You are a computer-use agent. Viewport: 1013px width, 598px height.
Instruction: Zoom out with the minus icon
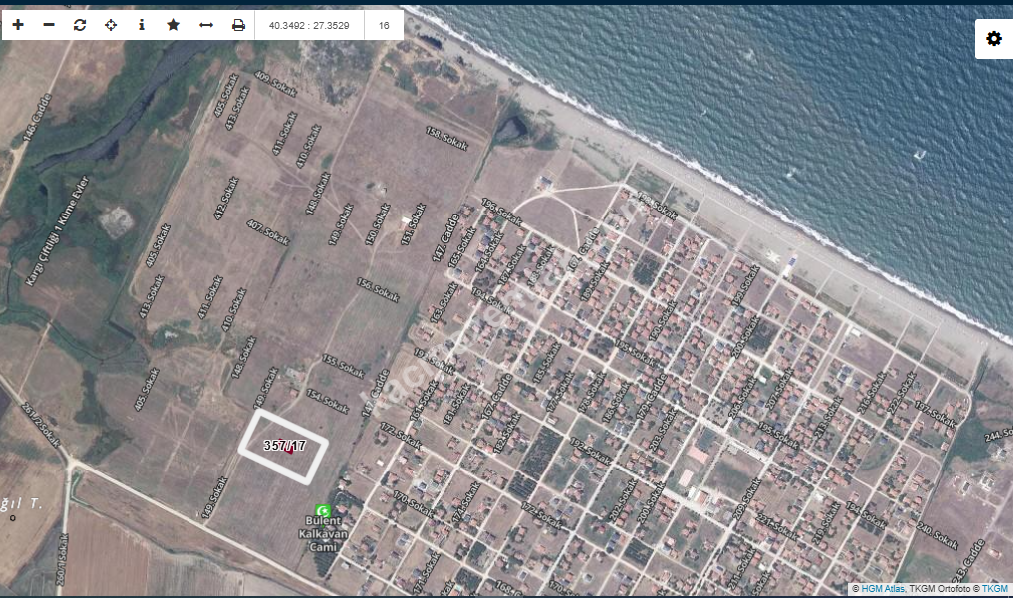coord(49,25)
